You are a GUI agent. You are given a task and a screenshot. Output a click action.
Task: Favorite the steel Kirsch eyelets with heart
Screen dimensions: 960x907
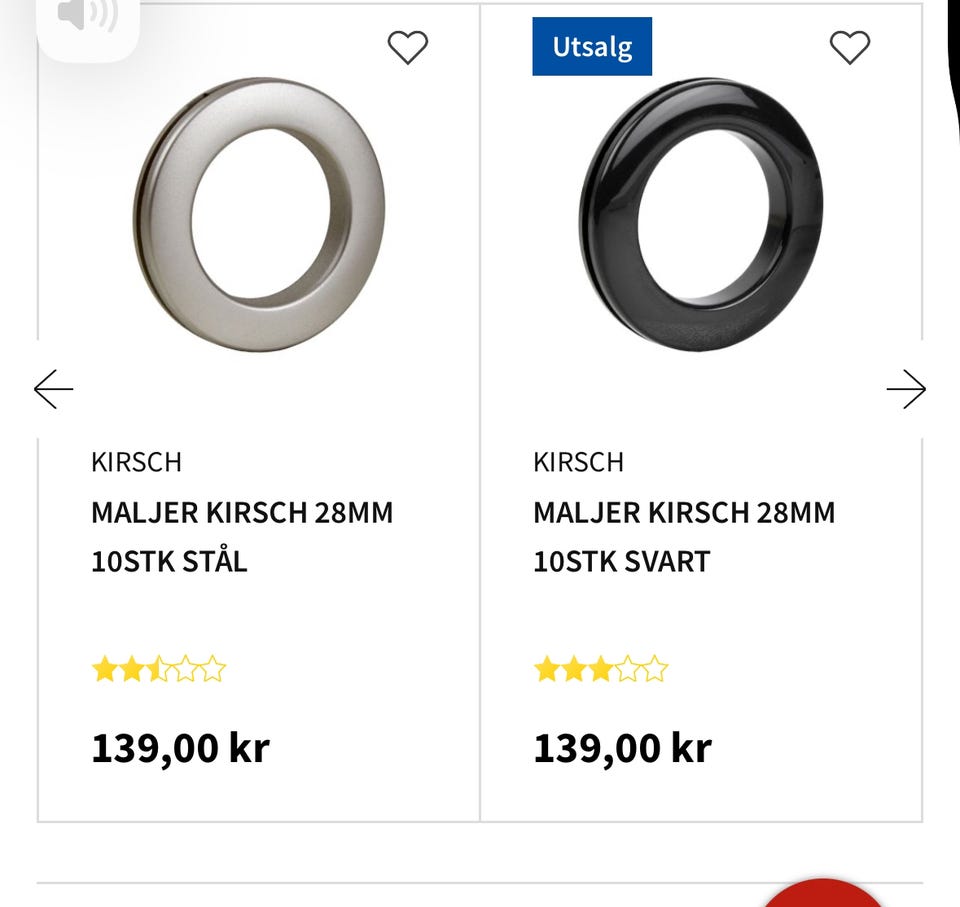click(x=408, y=47)
